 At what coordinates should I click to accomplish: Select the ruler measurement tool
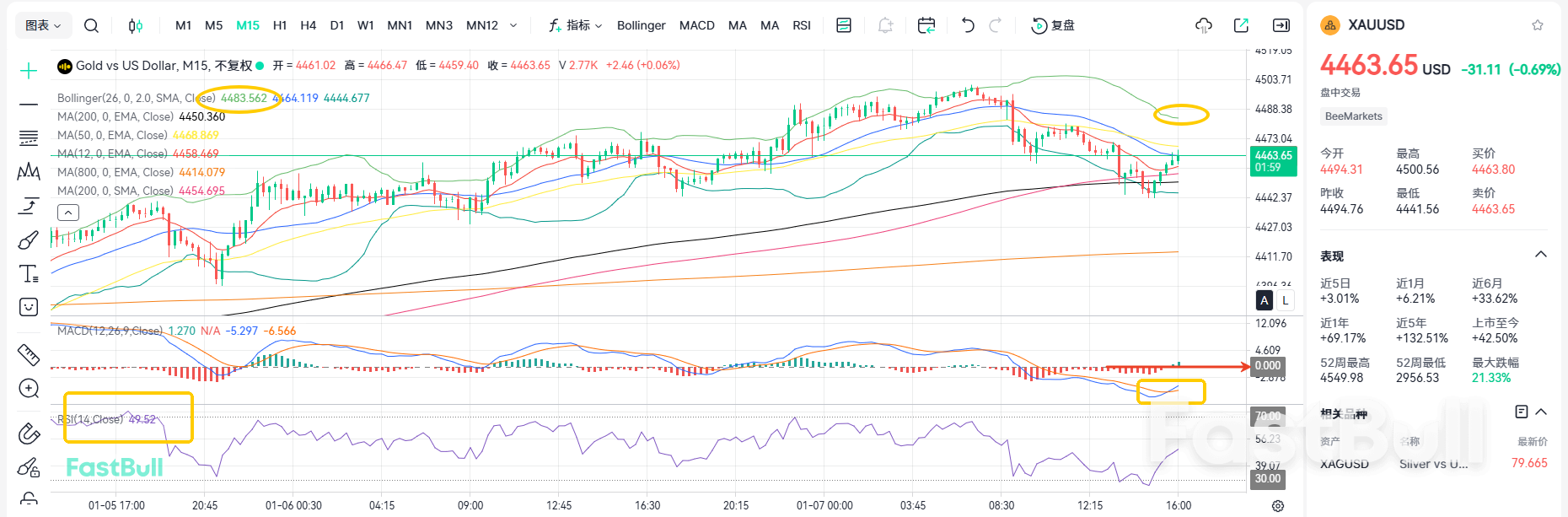(29, 355)
